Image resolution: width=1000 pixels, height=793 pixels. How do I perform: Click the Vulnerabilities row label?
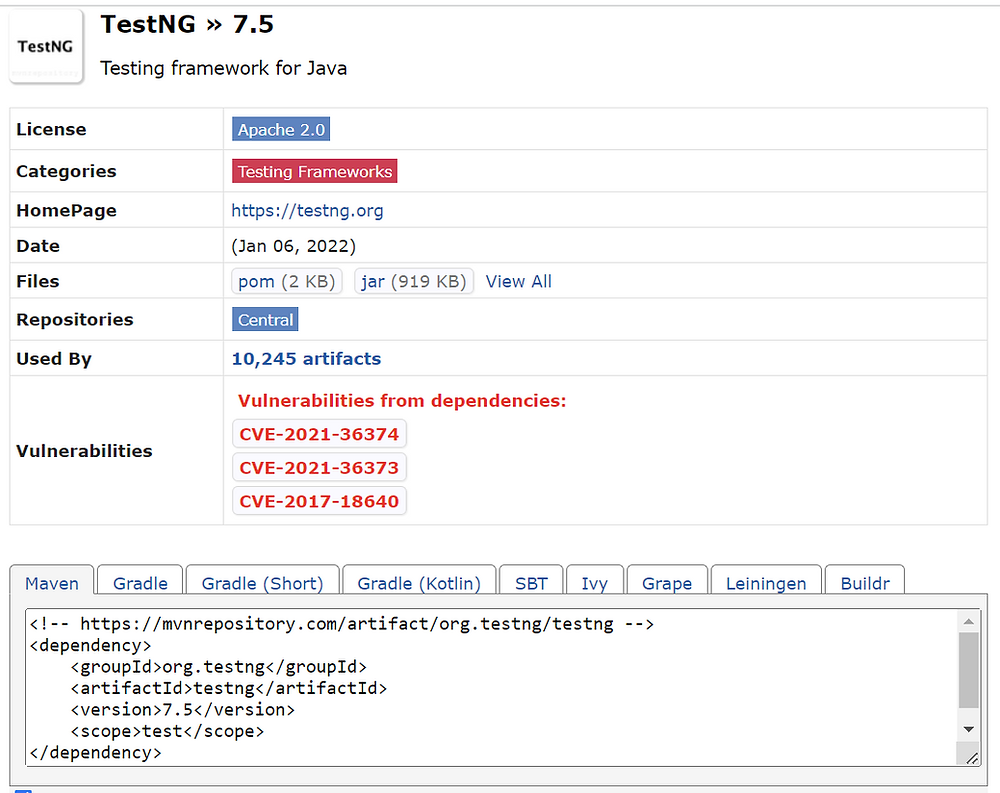tap(84, 451)
